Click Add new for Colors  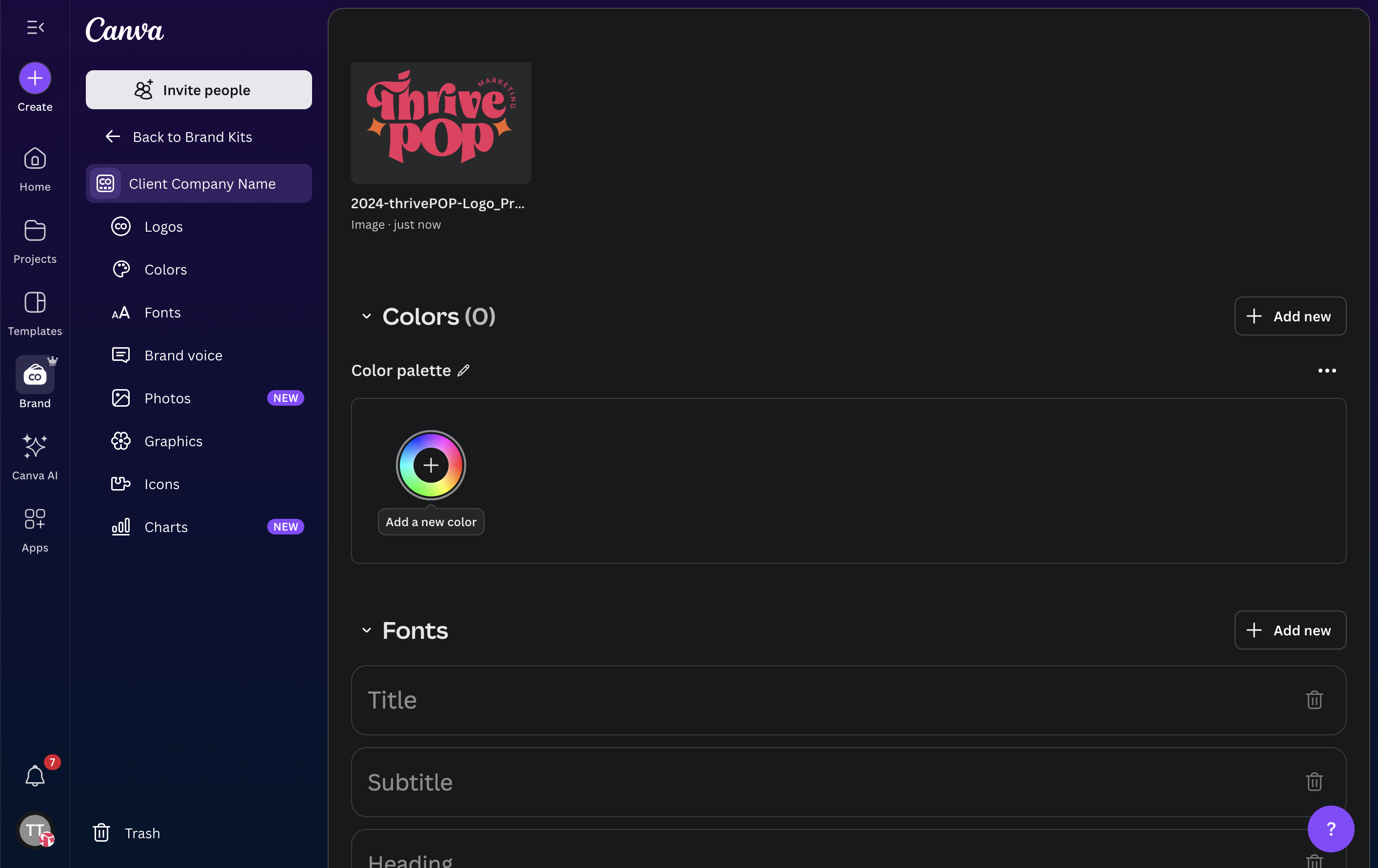click(1290, 316)
